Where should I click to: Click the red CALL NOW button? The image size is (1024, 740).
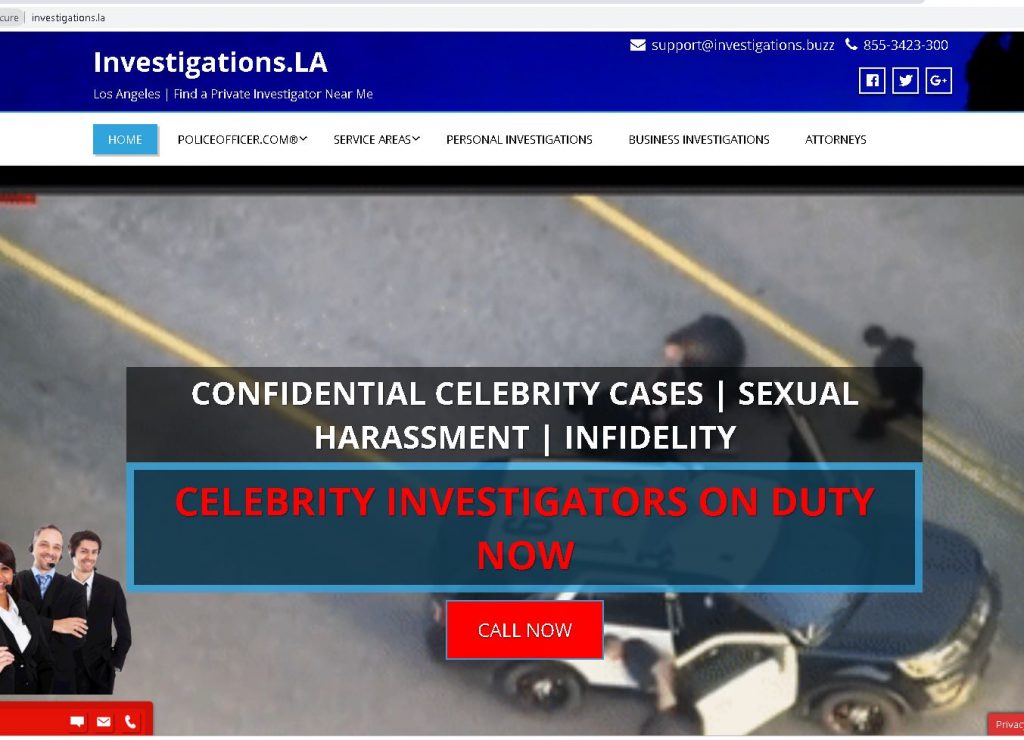(x=524, y=630)
